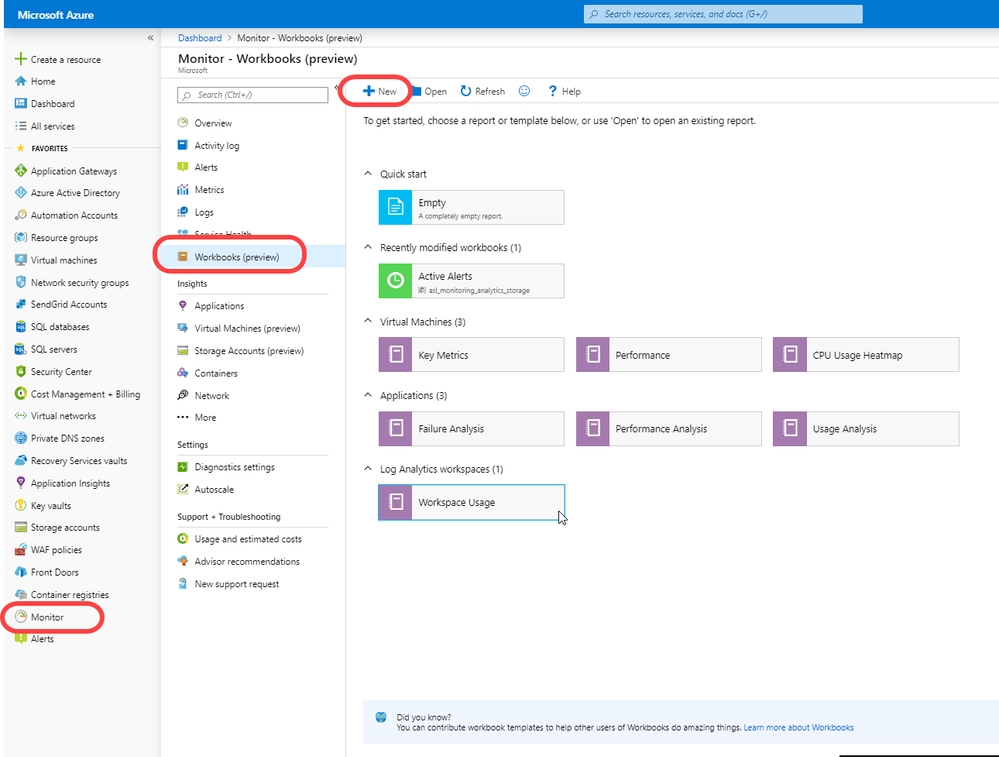Open Learn more about Workbooks link
Image resolution: width=999 pixels, height=757 pixels.
click(798, 728)
